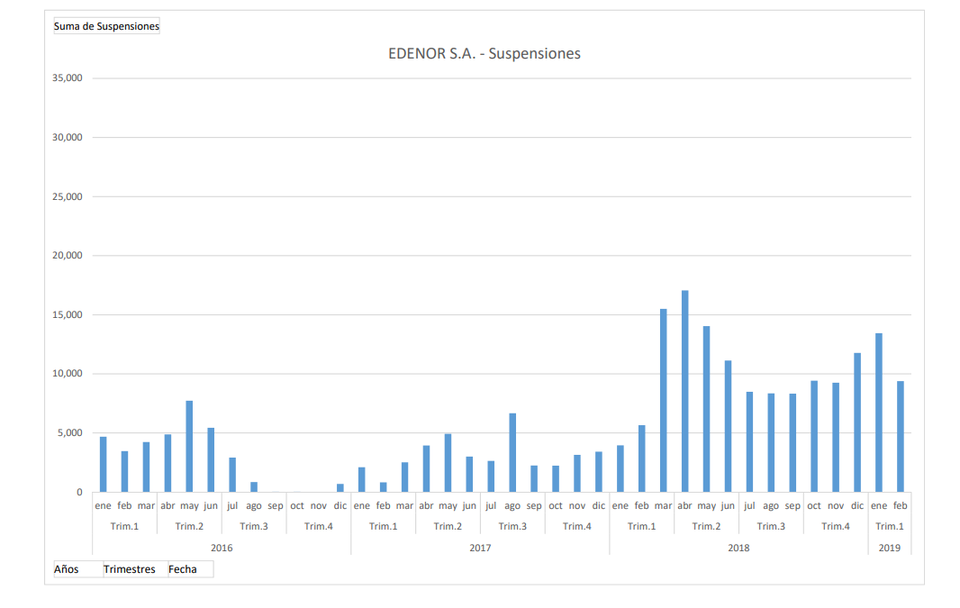Click Trim.2 label under 2018
Viewport: 960px width, 608px height.
tap(707, 527)
